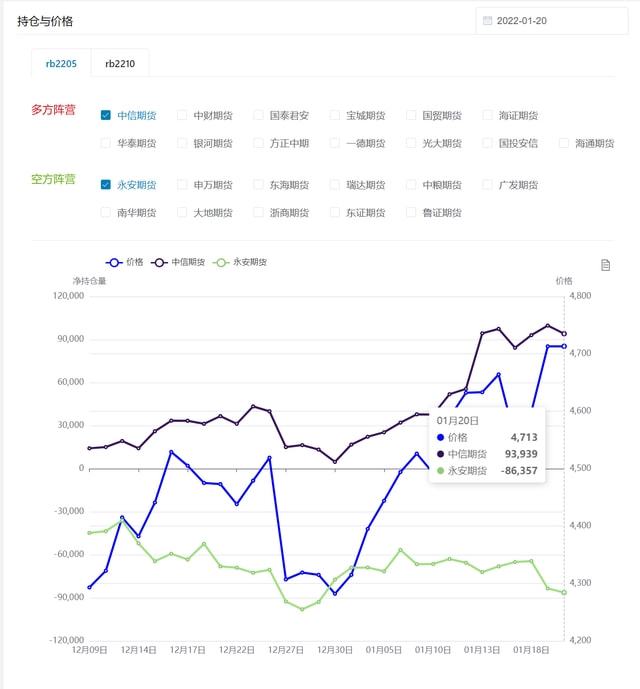Enable the 东证期货 checkbox

(x=335, y=212)
